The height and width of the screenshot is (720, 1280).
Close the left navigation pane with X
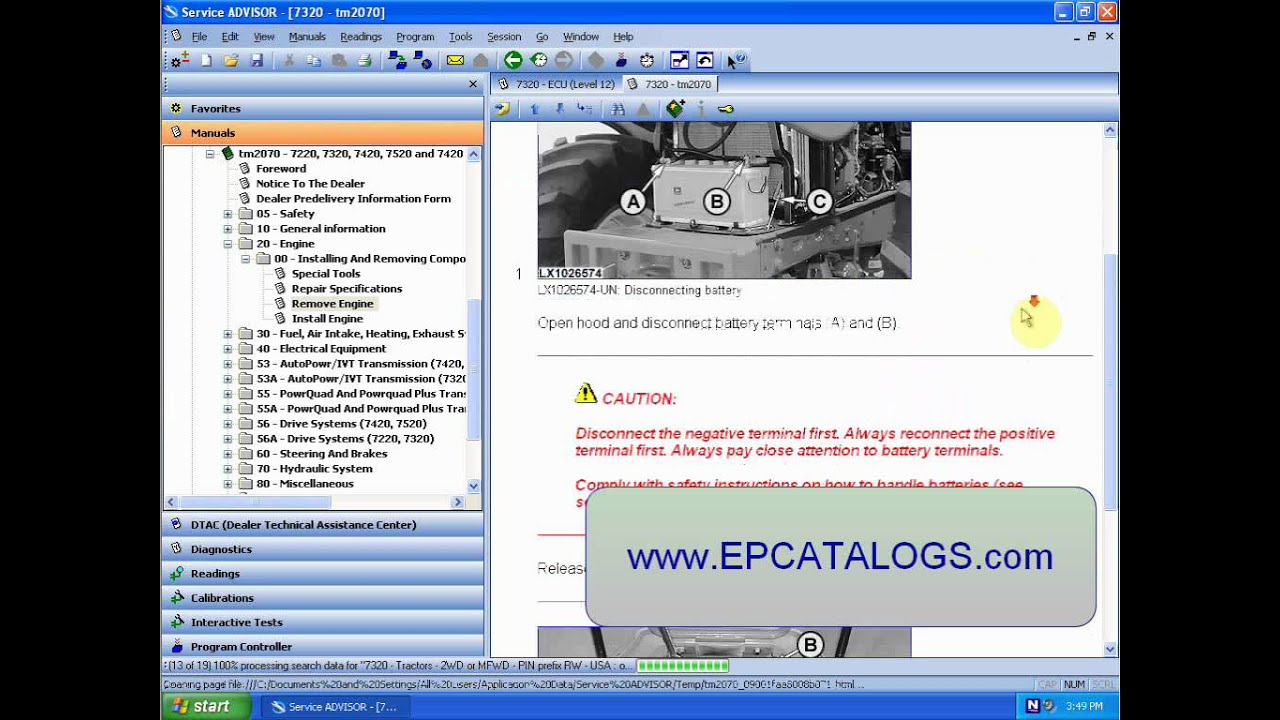click(473, 85)
